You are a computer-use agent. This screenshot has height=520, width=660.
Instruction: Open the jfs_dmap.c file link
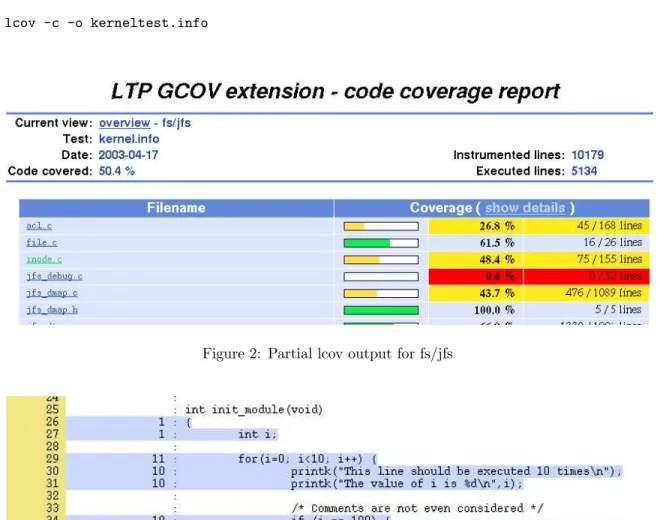tap(52, 293)
